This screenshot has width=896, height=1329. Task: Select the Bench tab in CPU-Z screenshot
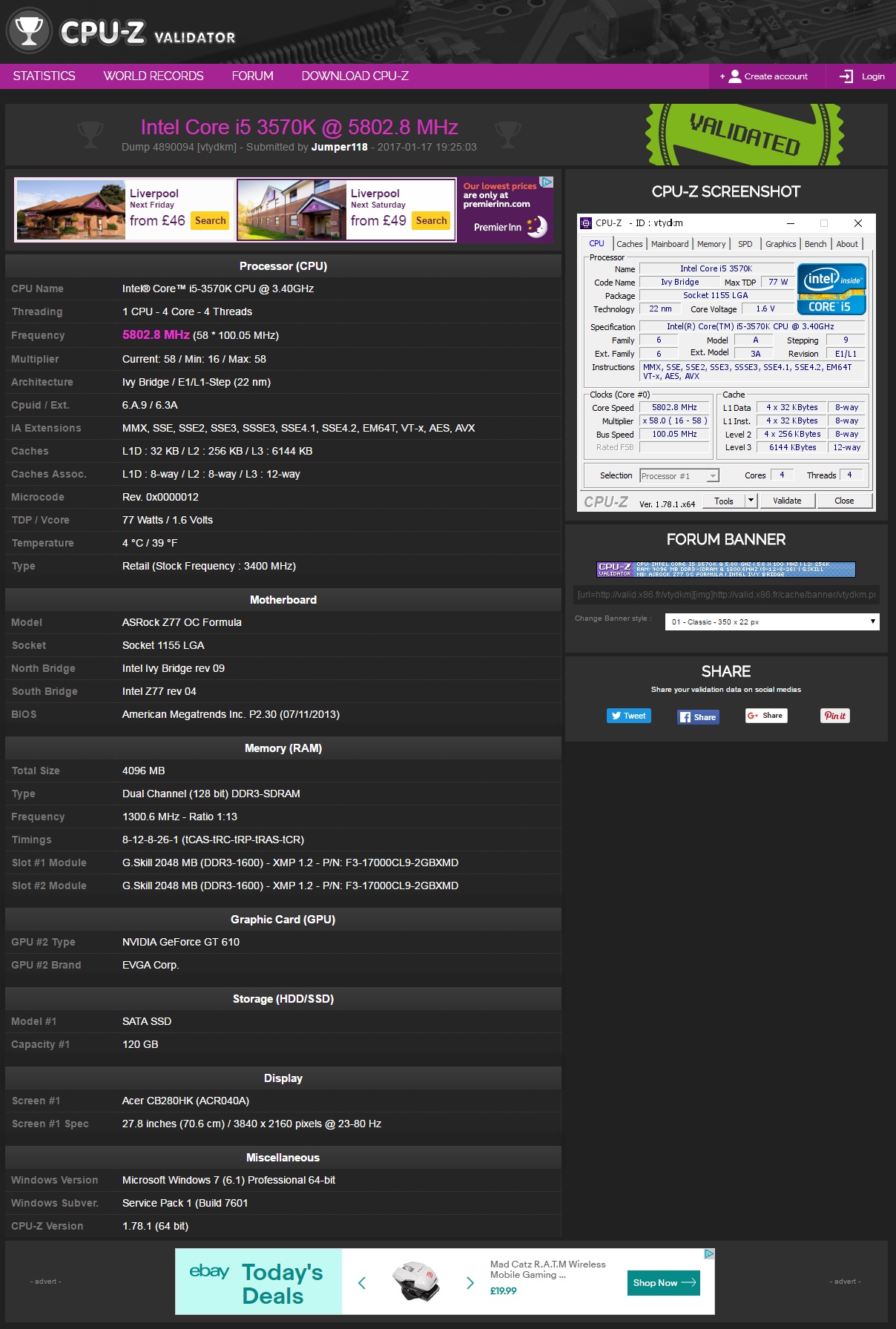click(815, 244)
